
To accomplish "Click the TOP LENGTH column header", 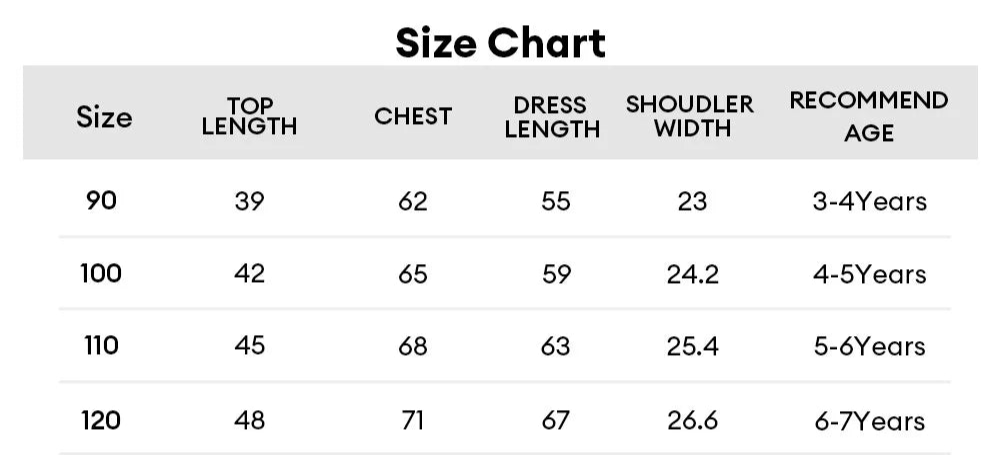I will tap(249, 116).
